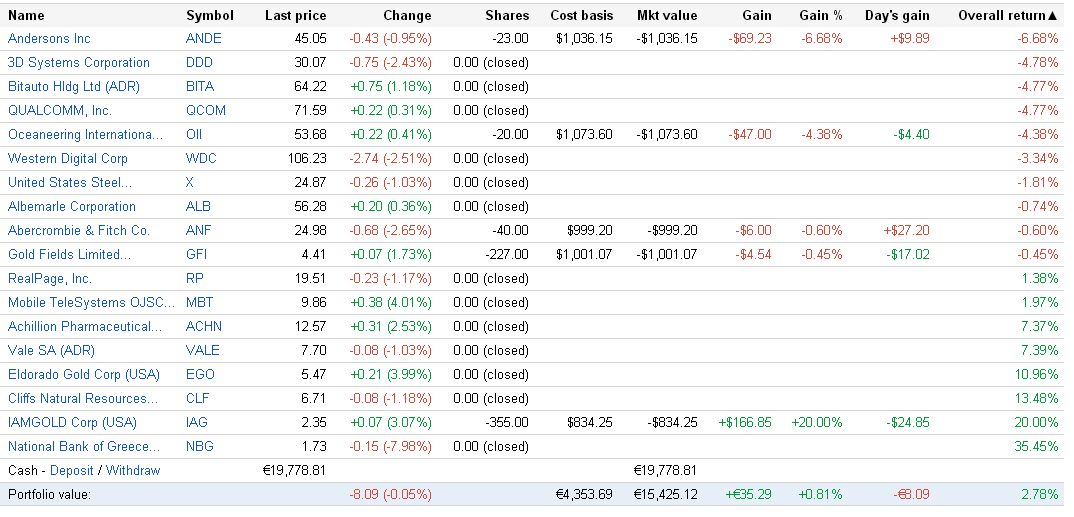Open Bitauto Hldg Ltd (ADR) page

point(74,86)
